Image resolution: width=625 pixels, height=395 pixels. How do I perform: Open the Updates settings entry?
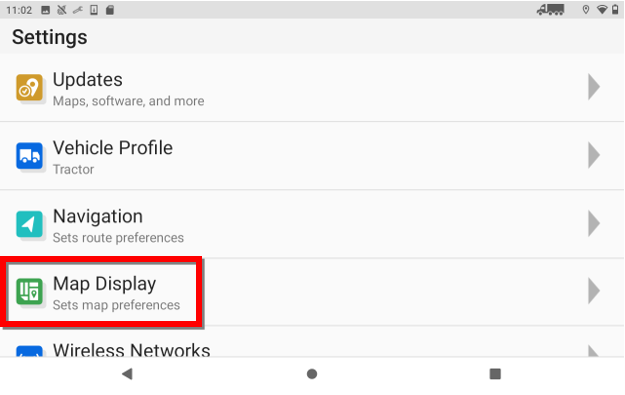tap(312, 88)
